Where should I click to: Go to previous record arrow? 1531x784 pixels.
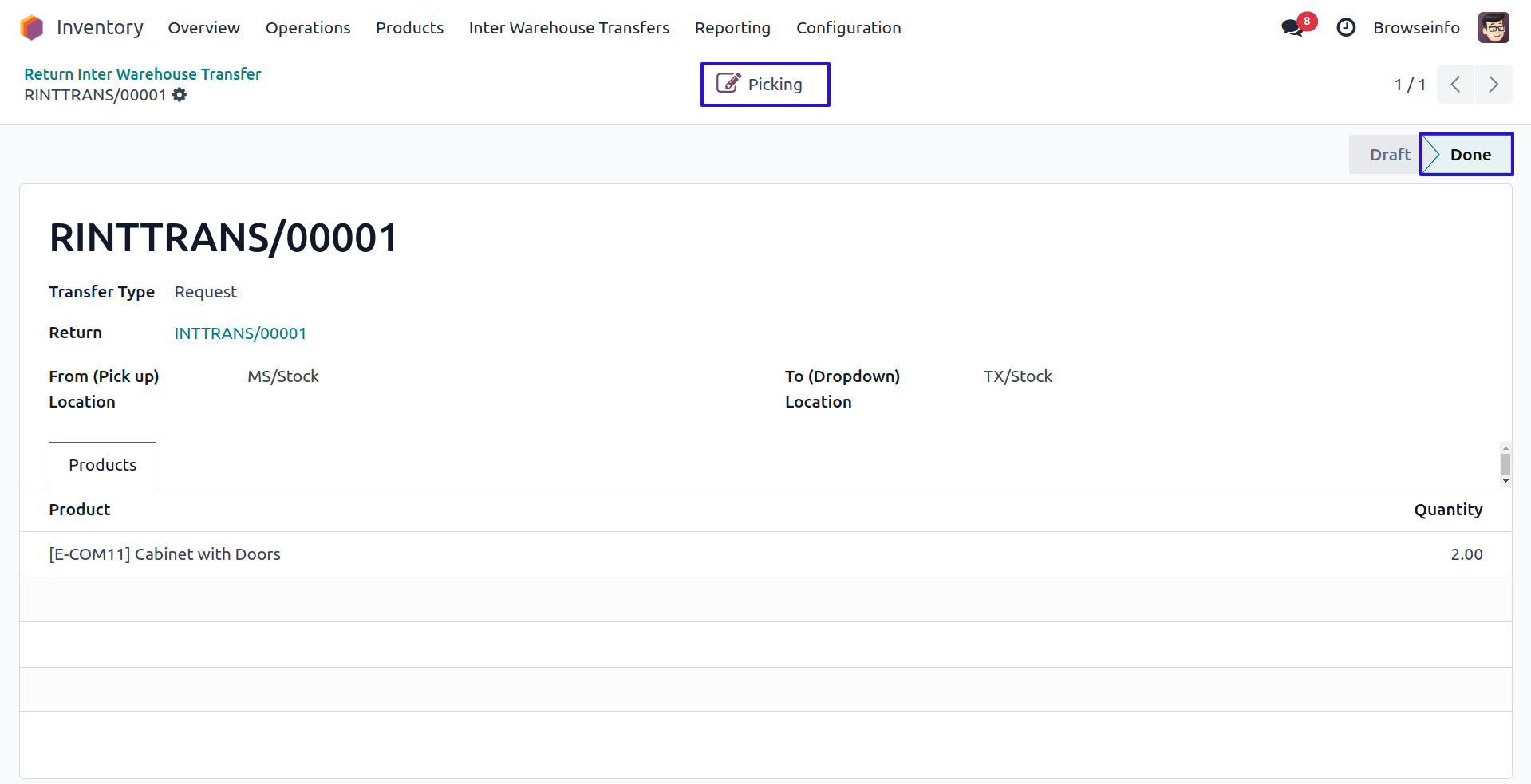pos(1455,85)
